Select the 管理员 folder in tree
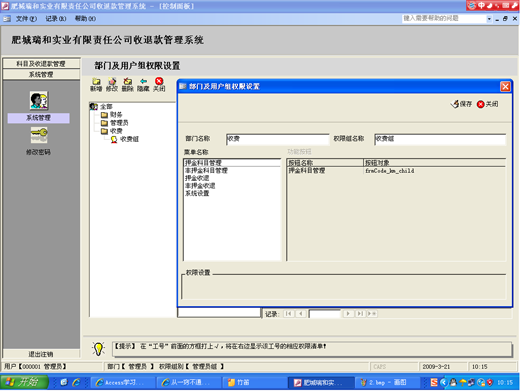The width and height of the screenshot is (520, 391). coord(115,123)
